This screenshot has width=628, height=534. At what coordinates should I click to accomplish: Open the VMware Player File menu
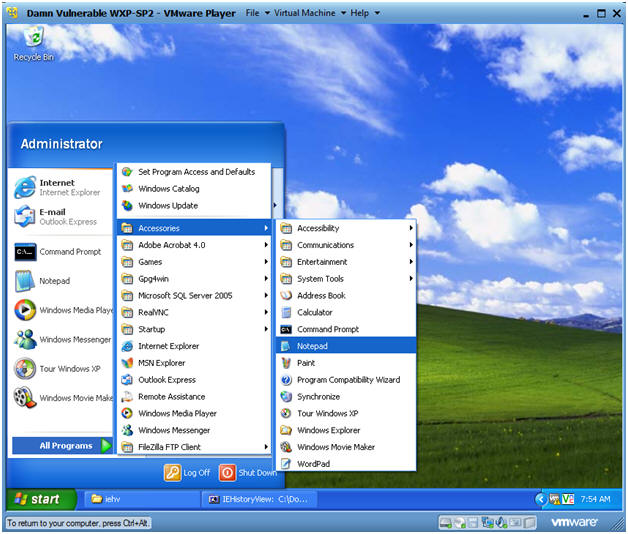pos(257,13)
